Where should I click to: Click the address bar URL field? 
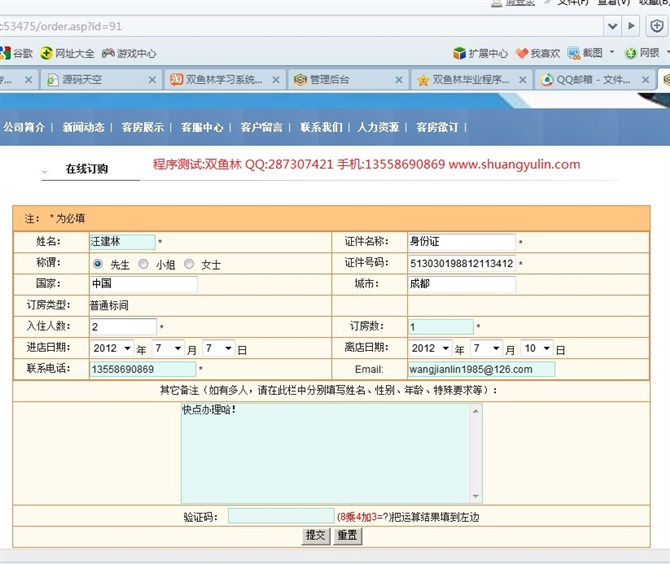tap(299, 26)
